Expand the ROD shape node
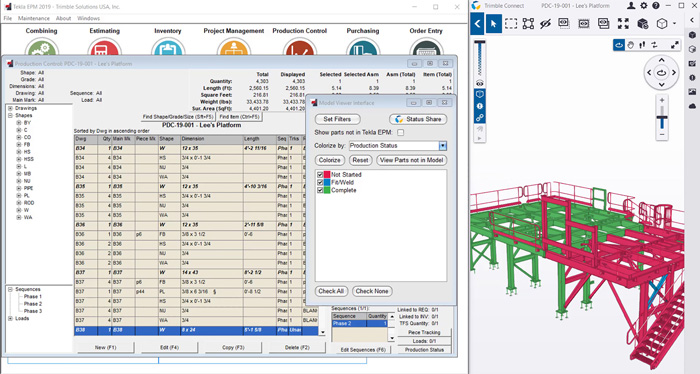 coord(19,203)
